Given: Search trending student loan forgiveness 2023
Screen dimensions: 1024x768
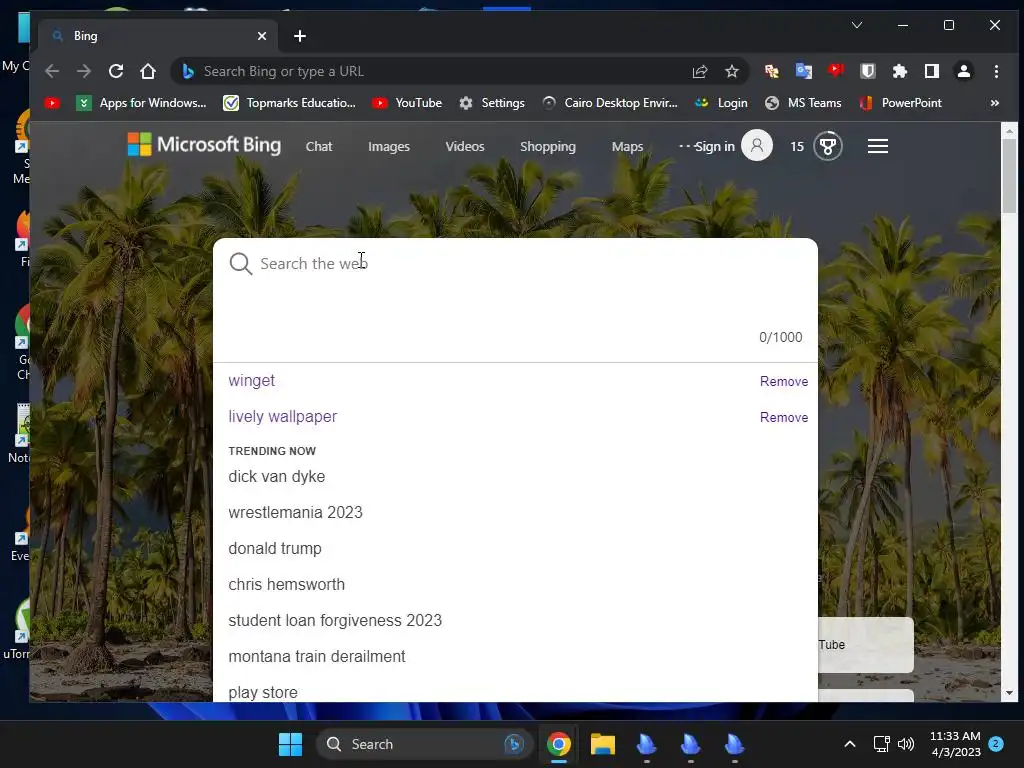Looking at the screenshot, I should click(335, 620).
